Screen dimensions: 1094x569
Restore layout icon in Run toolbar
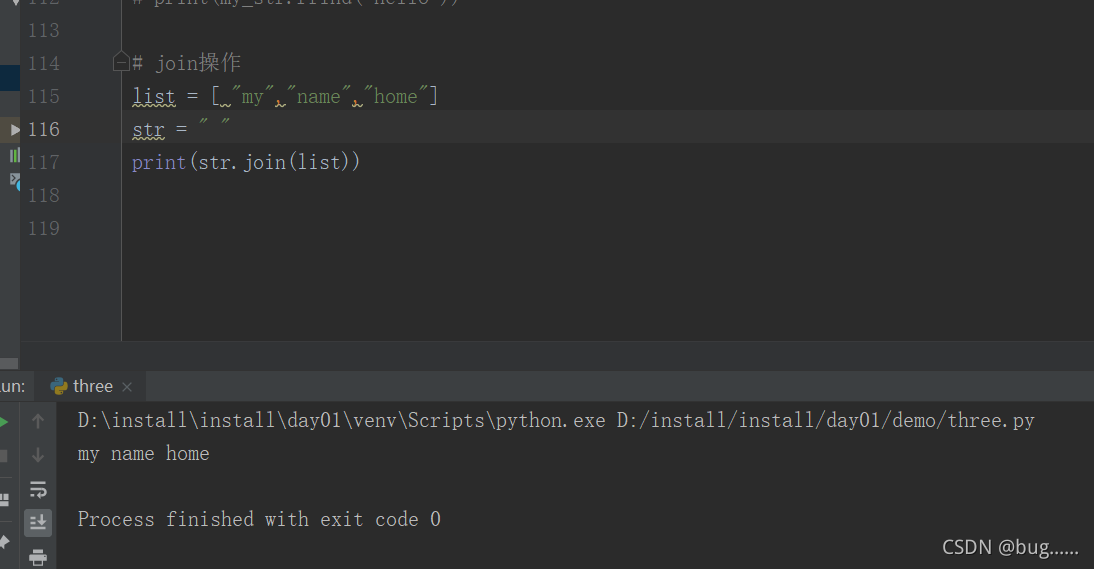point(3,499)
